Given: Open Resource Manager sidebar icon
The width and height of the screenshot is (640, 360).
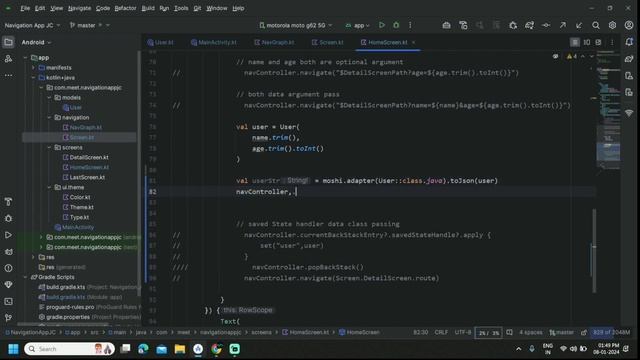Looking at the screenshot, I should click(8, 59).
